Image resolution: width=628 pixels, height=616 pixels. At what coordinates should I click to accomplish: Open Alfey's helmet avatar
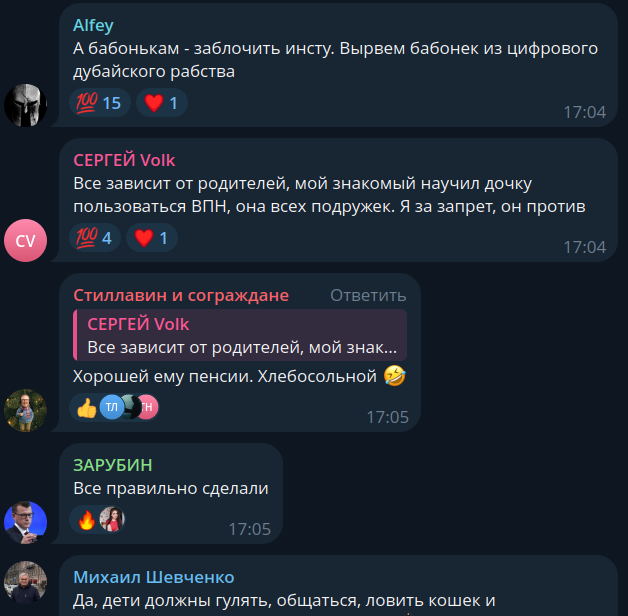coord(26,105)
